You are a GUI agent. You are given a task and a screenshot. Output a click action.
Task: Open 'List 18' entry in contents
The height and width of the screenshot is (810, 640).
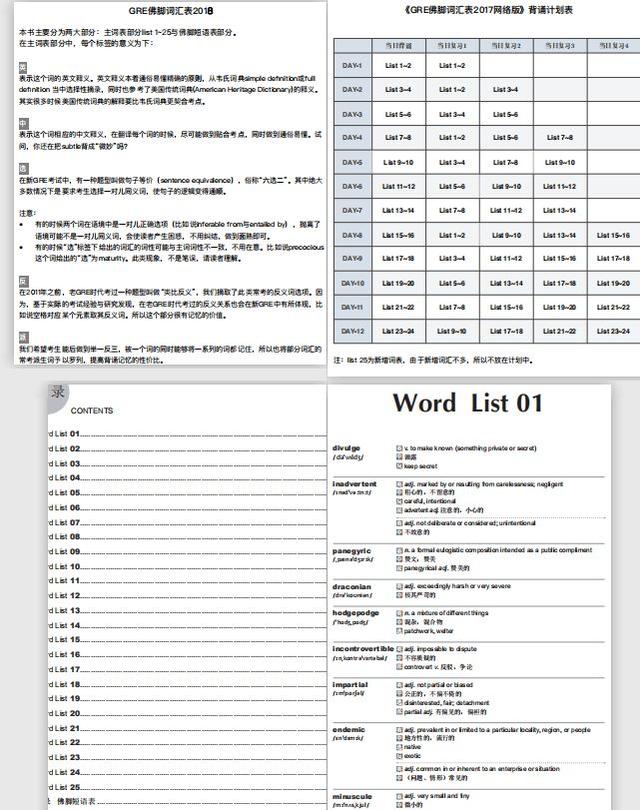pos(187,684)
